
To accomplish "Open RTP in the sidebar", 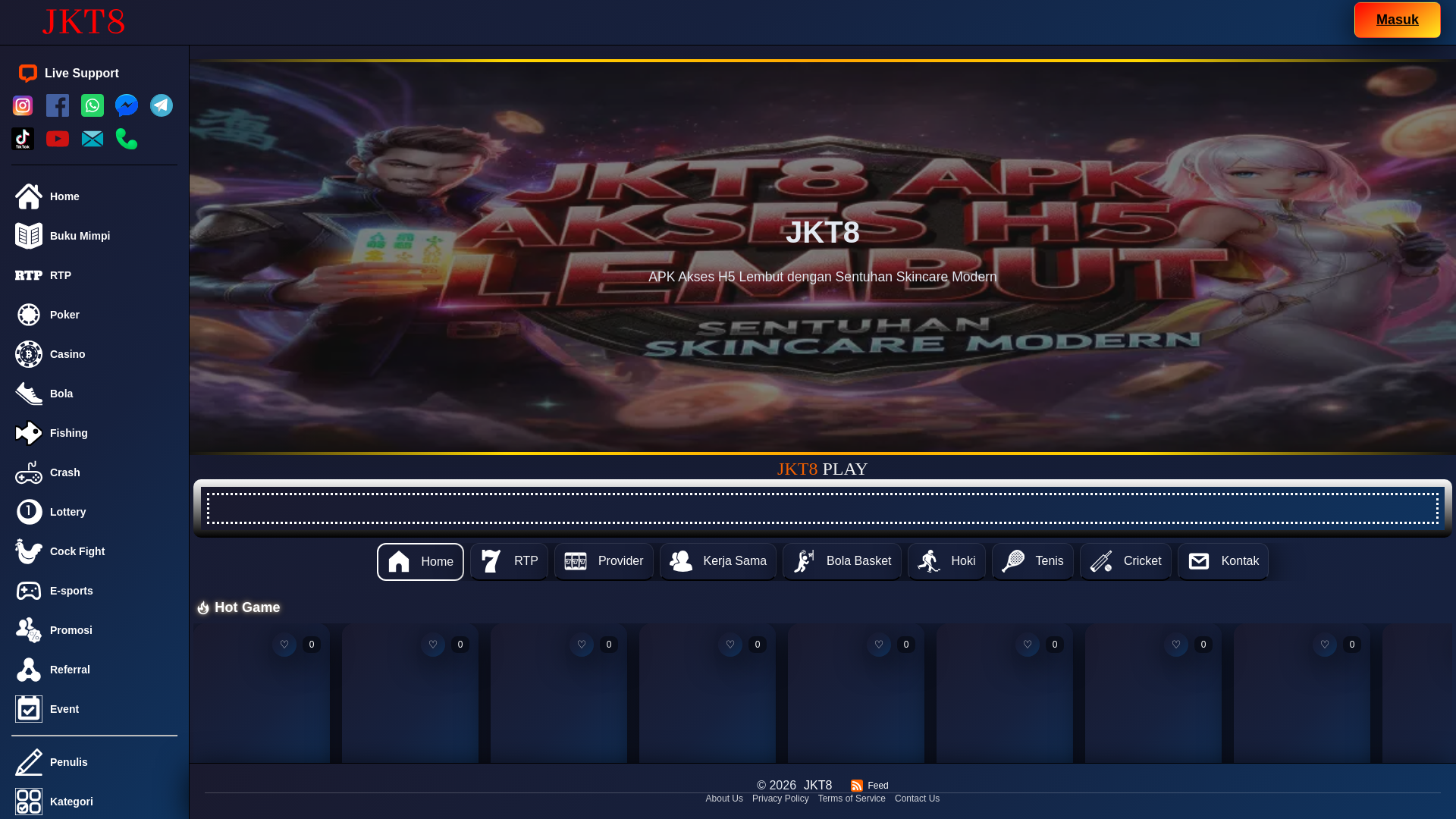I will 94,275.
